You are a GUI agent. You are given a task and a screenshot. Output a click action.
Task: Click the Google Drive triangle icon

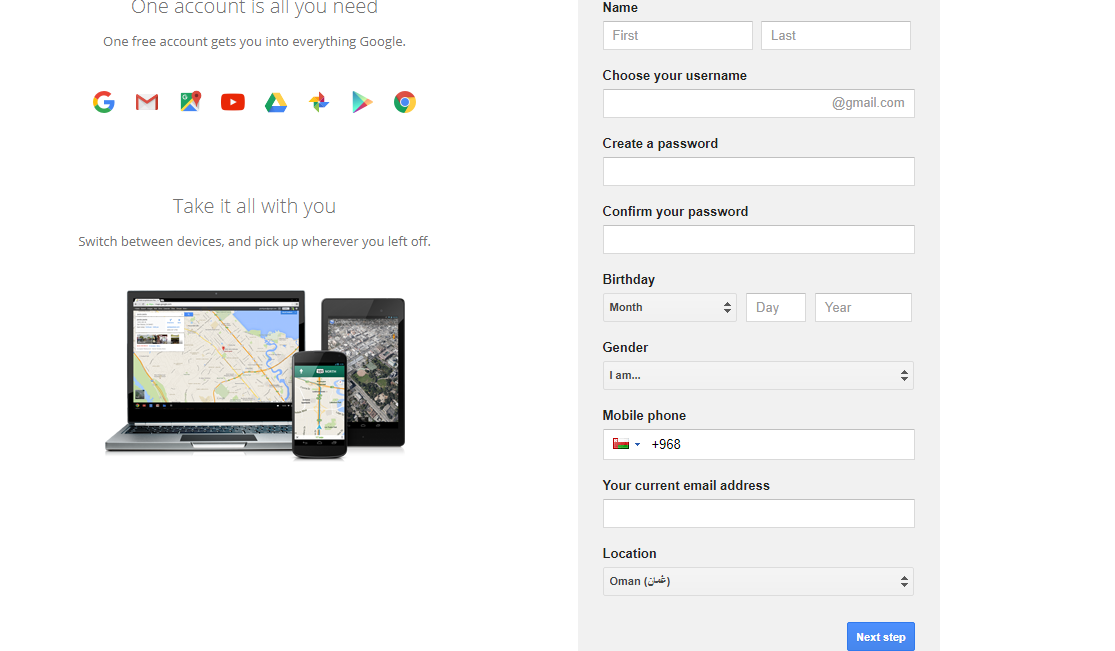tap(276, 102)
